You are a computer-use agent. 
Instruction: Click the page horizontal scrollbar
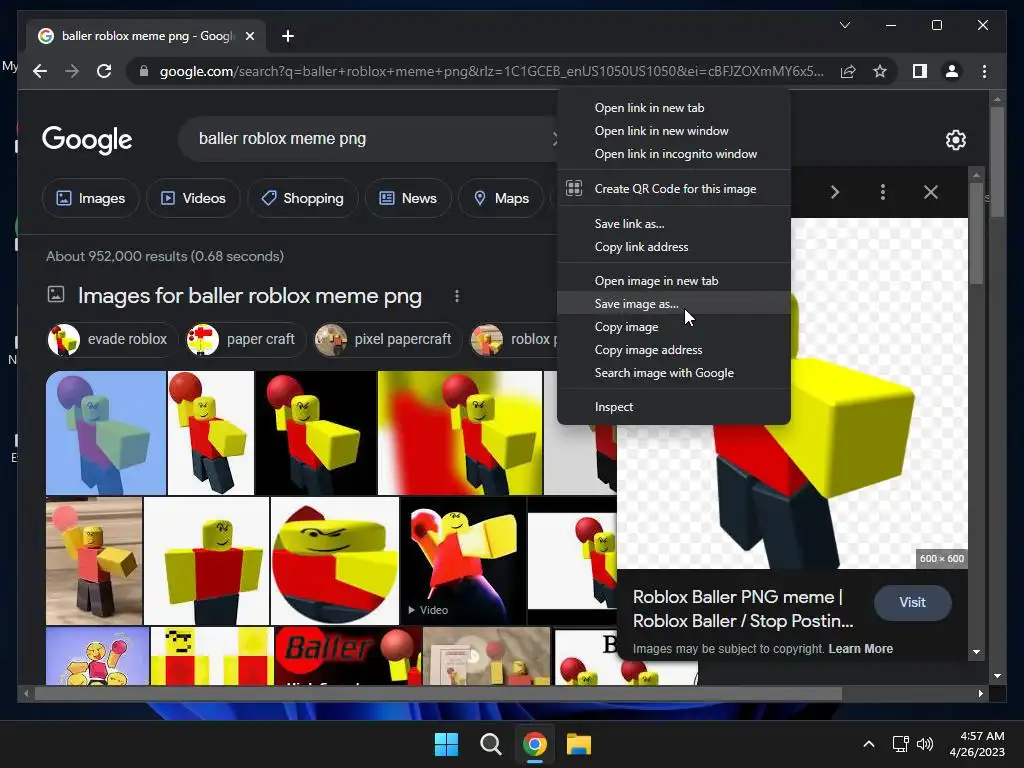click(438, 694)
